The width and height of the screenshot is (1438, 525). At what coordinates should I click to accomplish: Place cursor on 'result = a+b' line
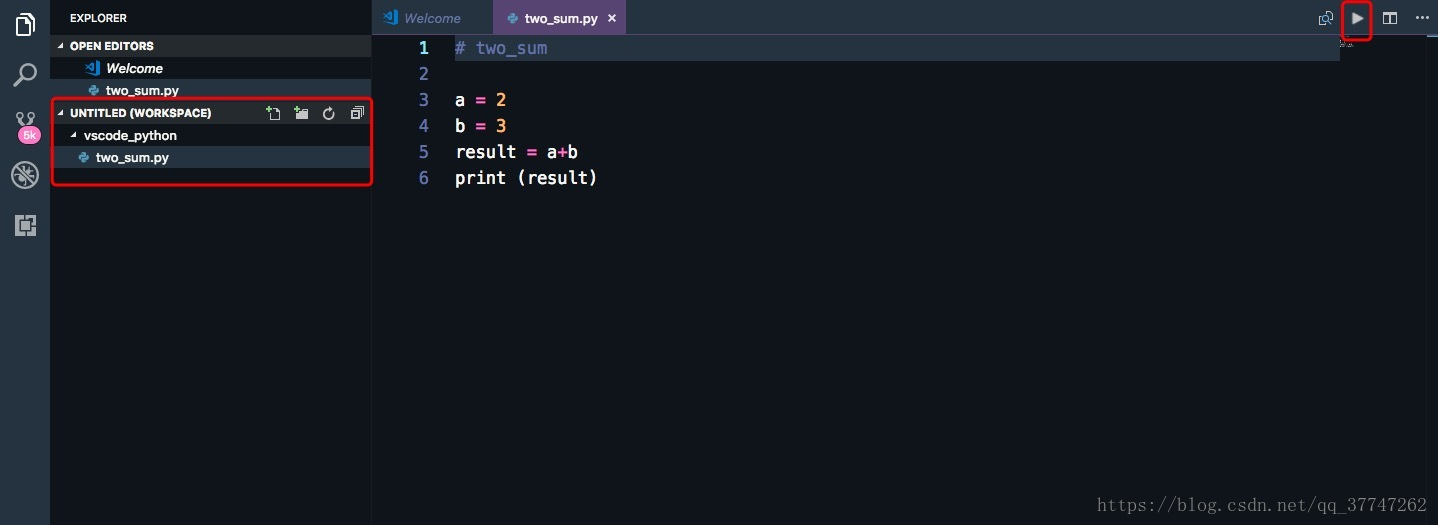[516, 152]
